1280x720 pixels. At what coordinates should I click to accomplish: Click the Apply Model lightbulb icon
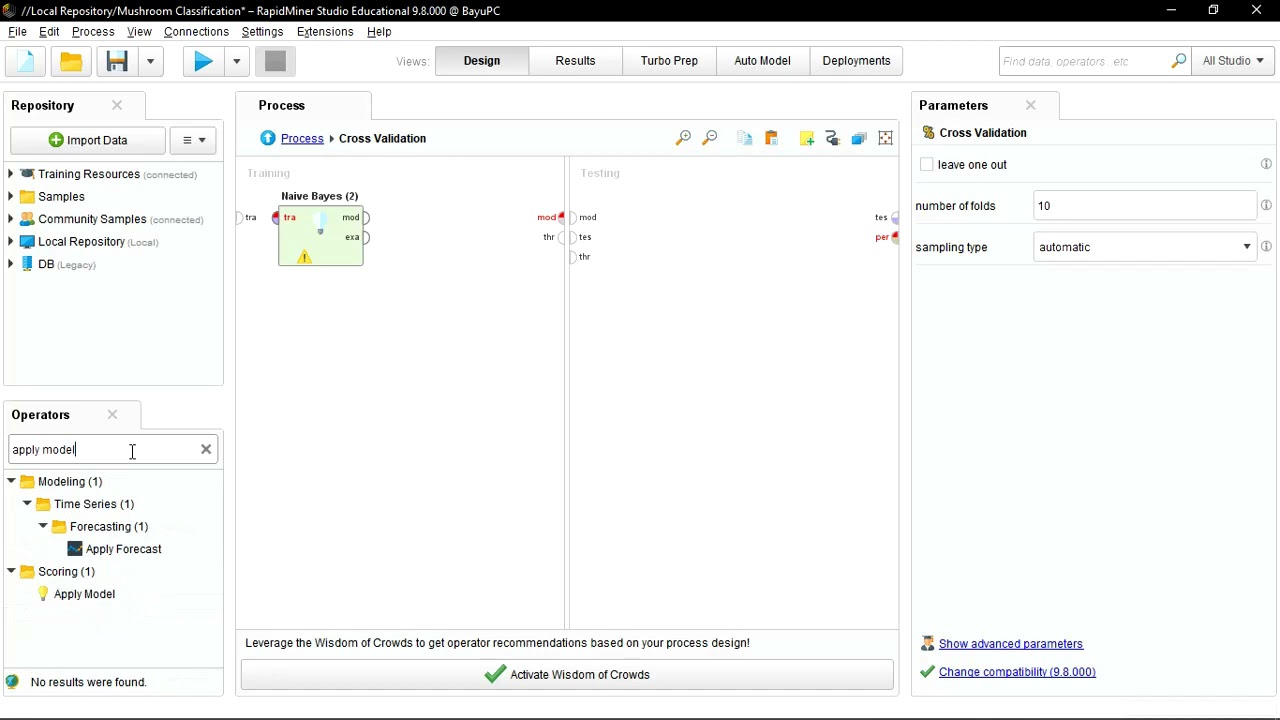coord(43,594)
